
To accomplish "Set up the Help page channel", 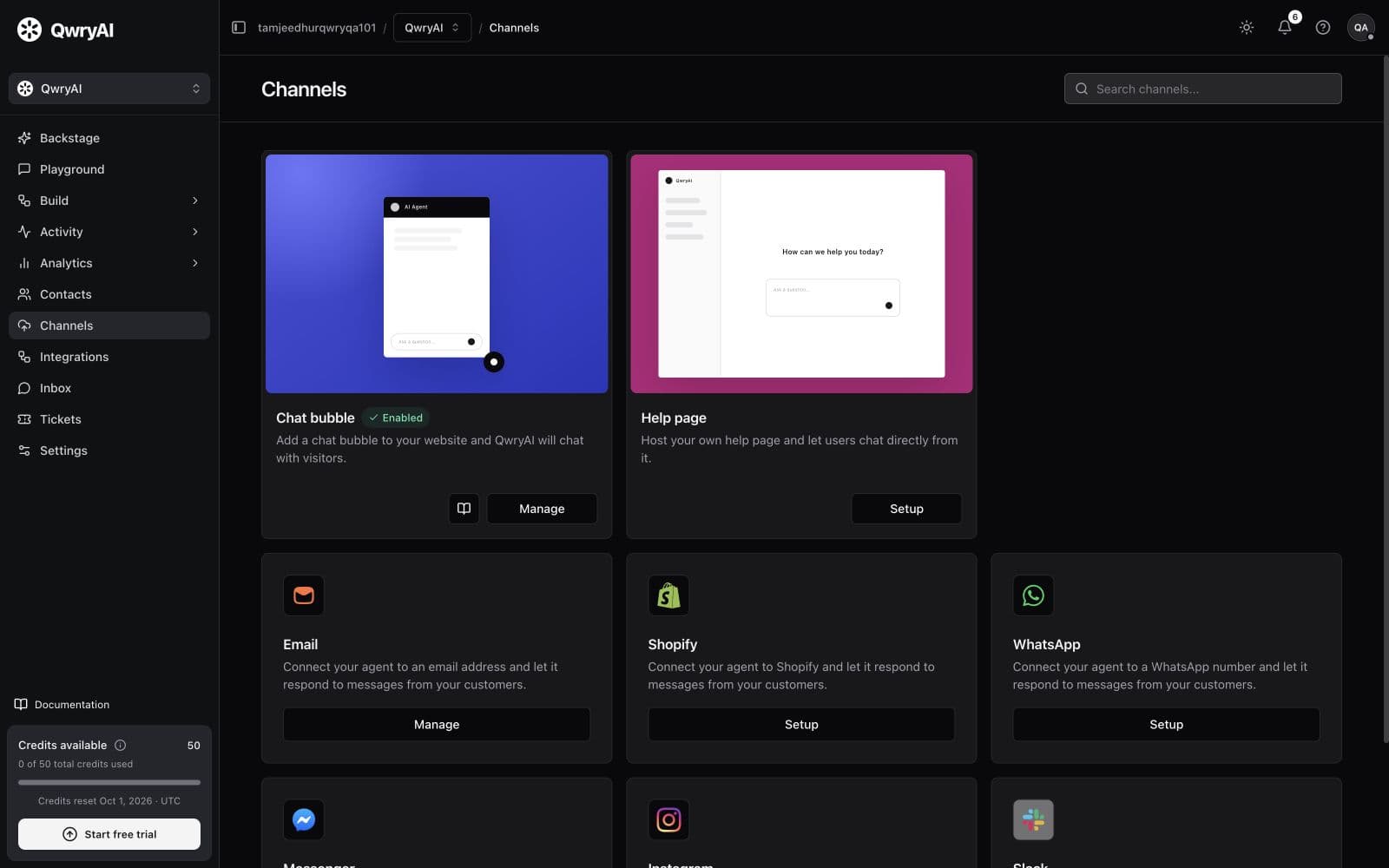I will coord(906,509).
